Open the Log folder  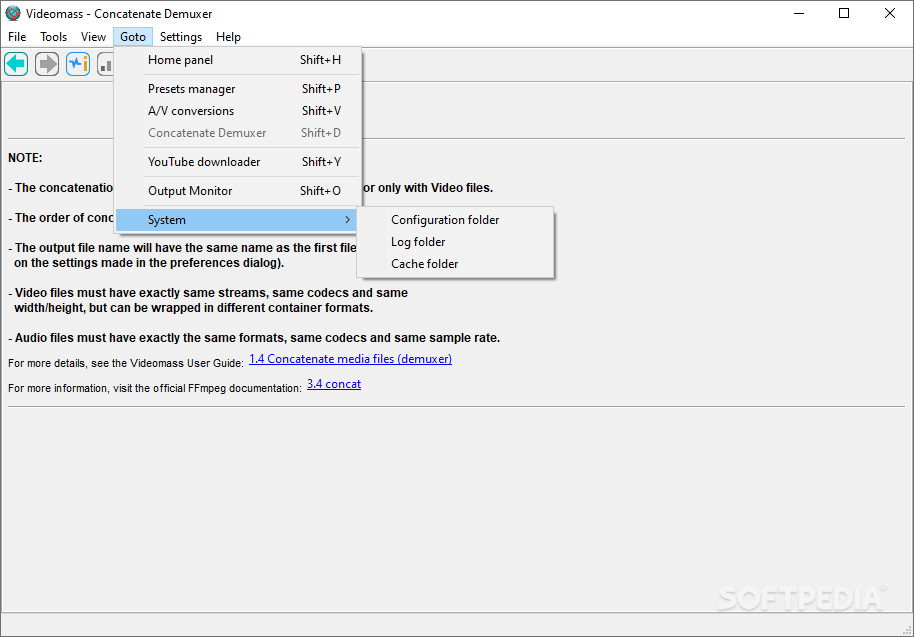point(455,242)
